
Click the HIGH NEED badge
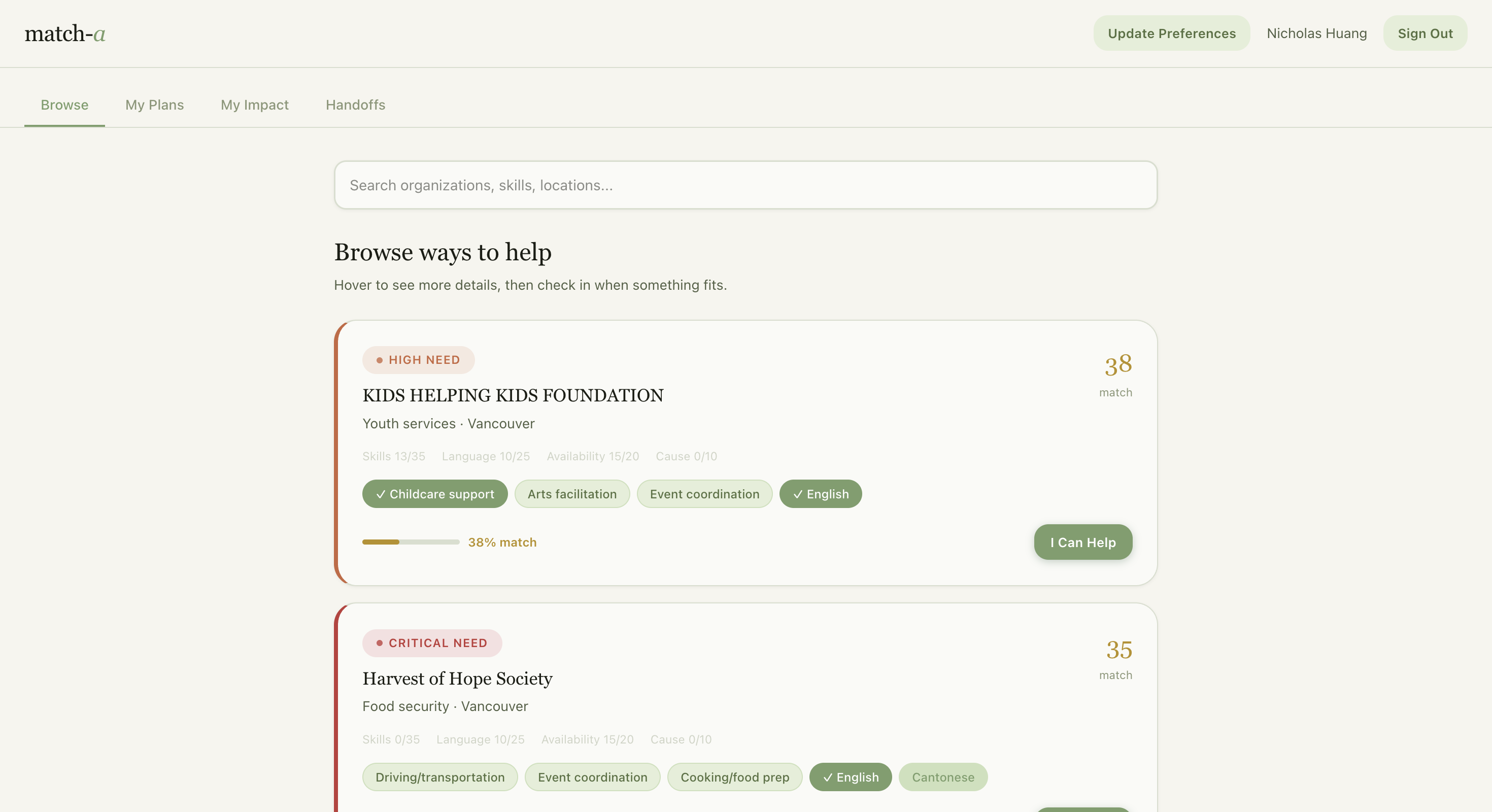coord(418,360)
